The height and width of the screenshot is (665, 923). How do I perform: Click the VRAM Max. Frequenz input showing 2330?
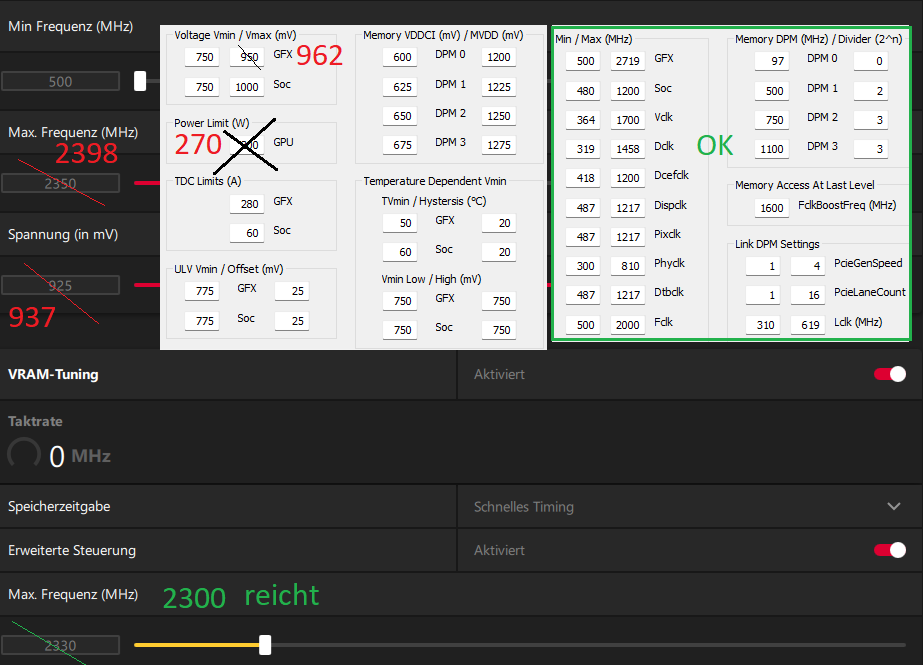[x=61, y=645]
